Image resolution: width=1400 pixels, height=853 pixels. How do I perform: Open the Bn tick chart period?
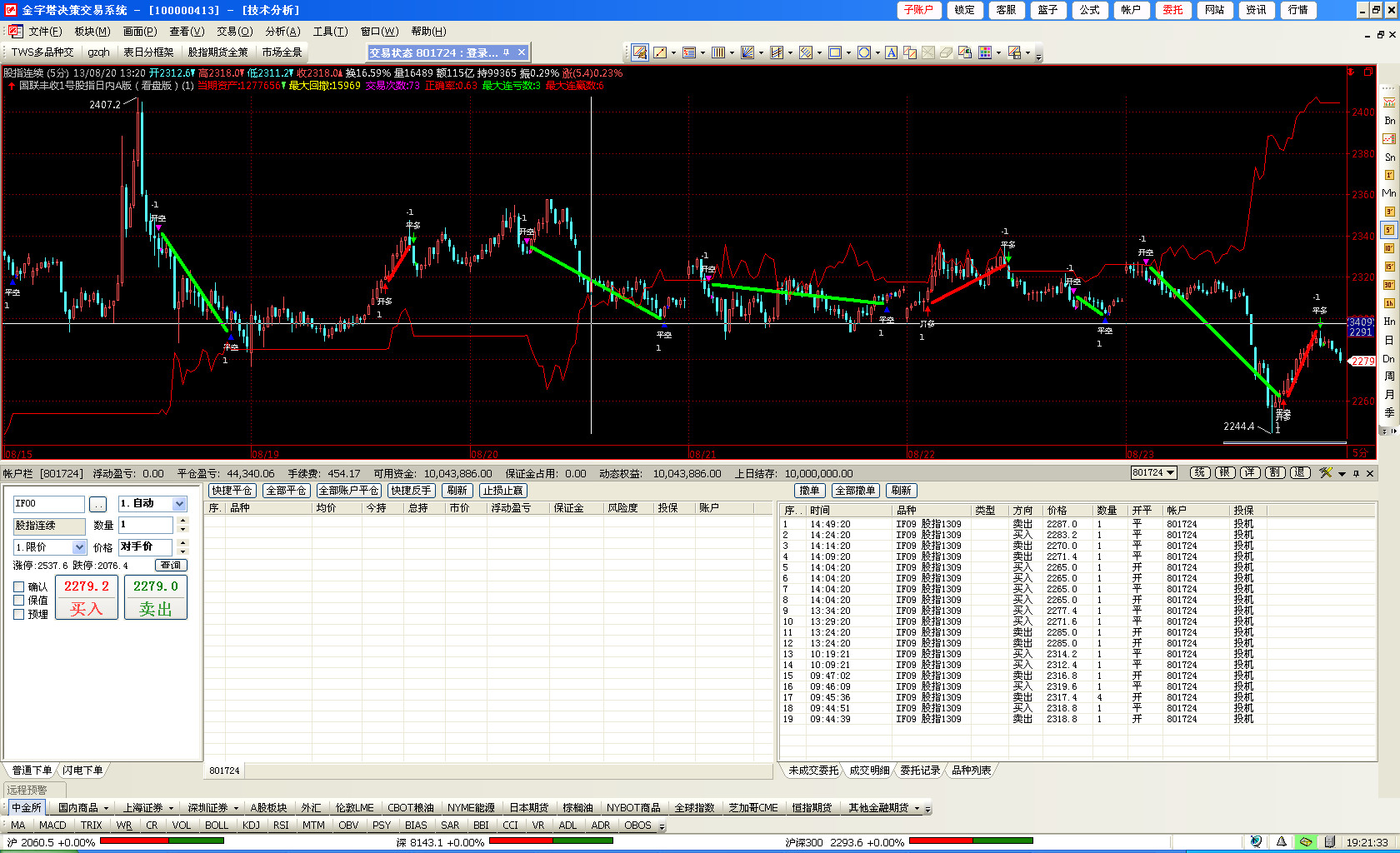coord(1389,121)
